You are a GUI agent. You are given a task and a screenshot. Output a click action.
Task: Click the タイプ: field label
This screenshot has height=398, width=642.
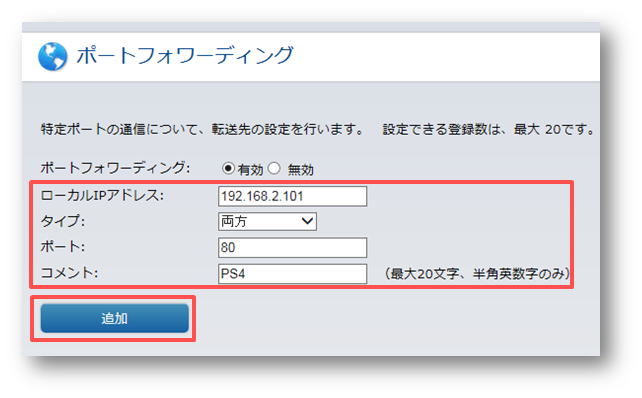click(x=62, y=221)
